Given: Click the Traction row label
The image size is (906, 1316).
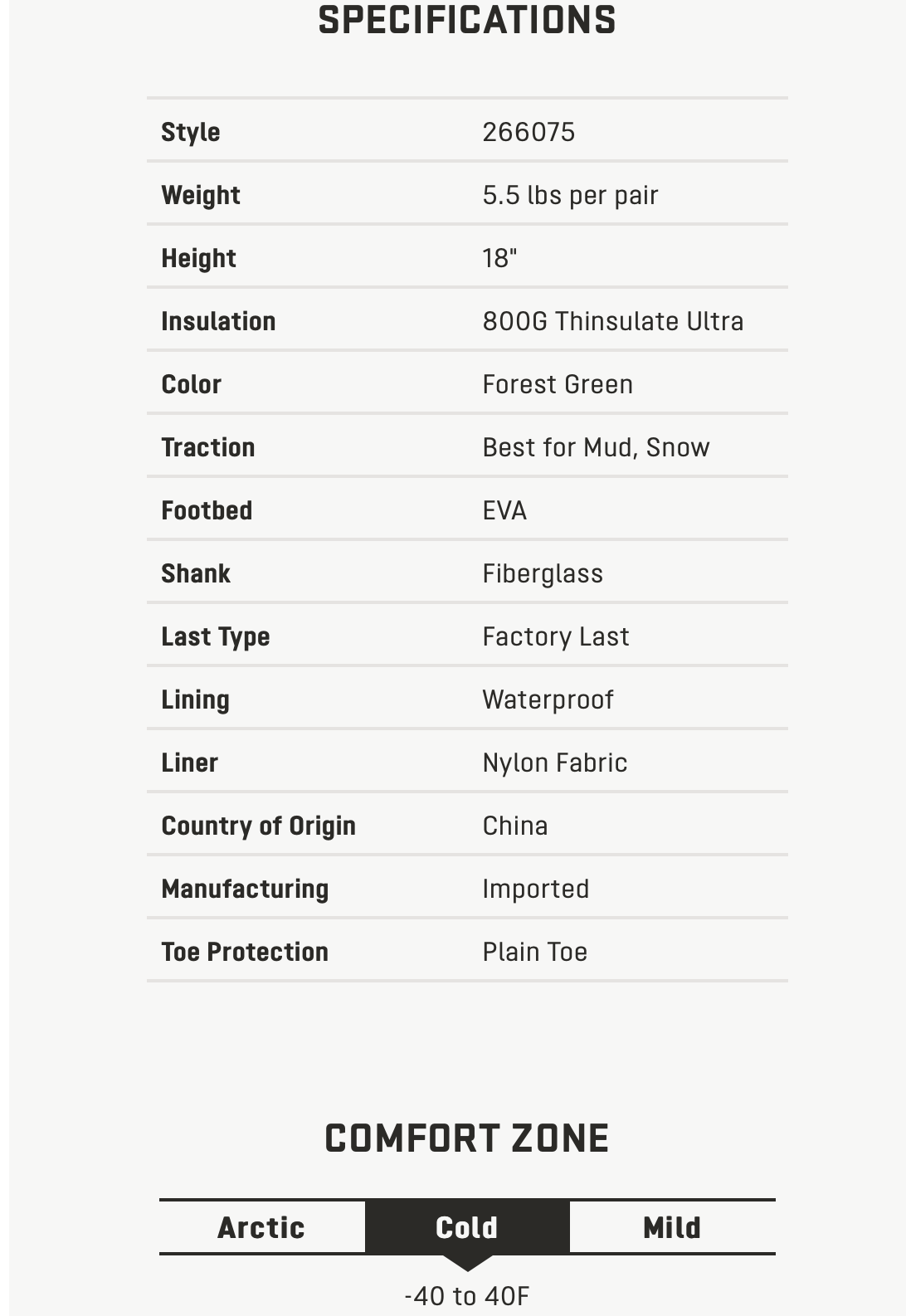Looking at the screenshot, I should 208,447.
